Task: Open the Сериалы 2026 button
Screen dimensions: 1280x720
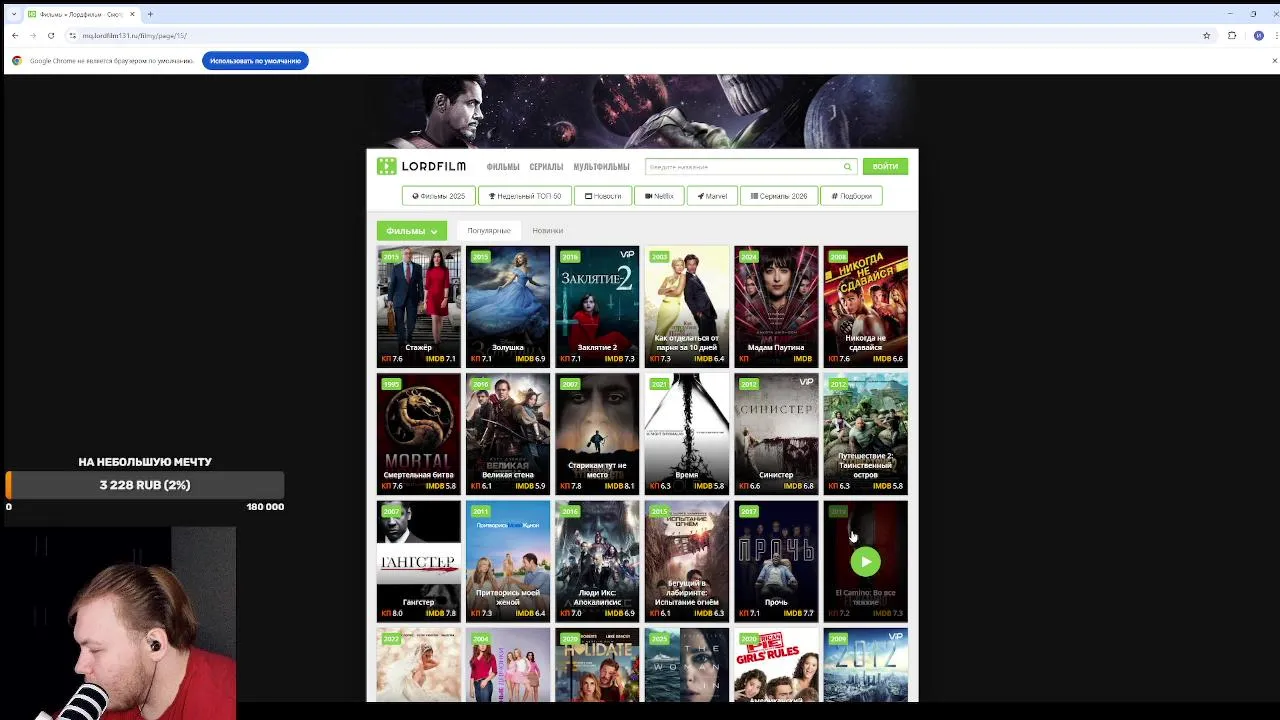Action: coord(779,196)
